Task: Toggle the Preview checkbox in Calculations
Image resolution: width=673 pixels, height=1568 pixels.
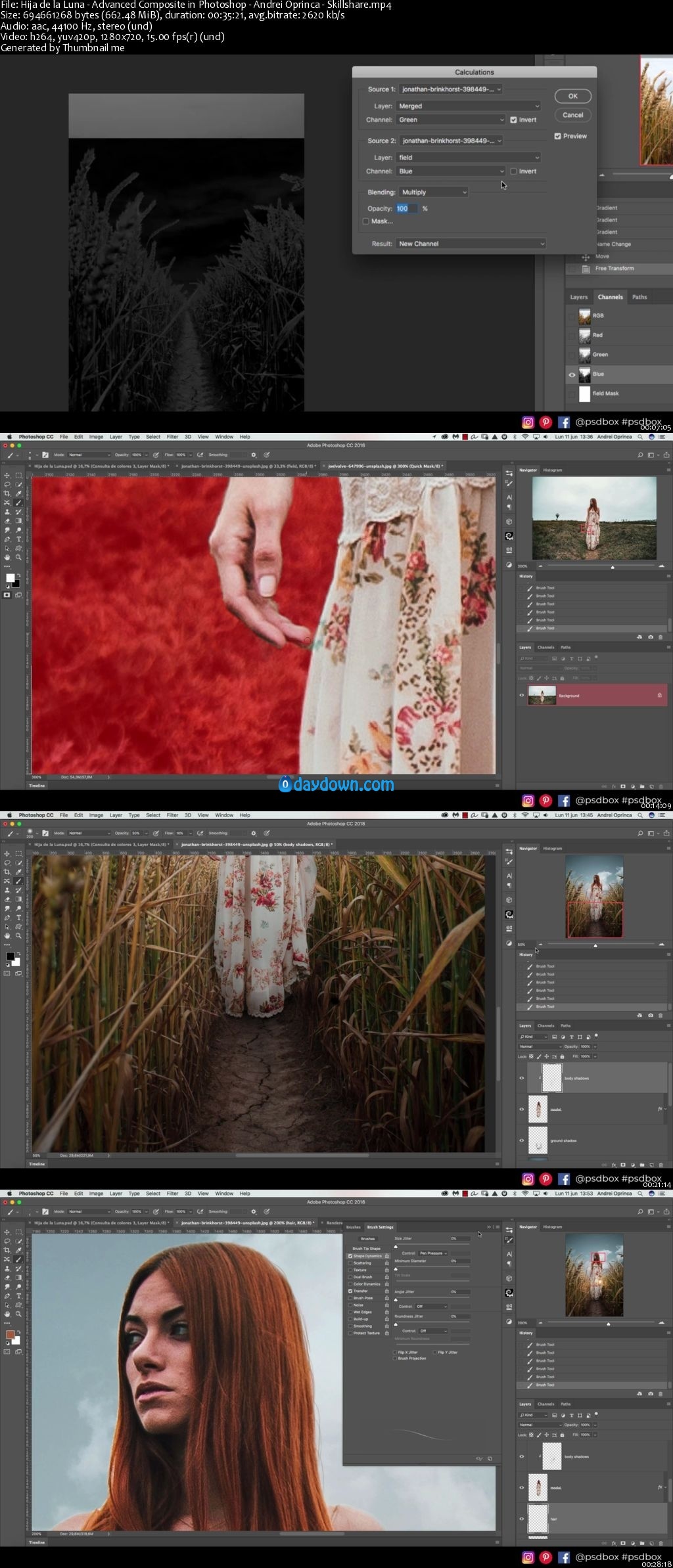Action: [x=557, y=136]
